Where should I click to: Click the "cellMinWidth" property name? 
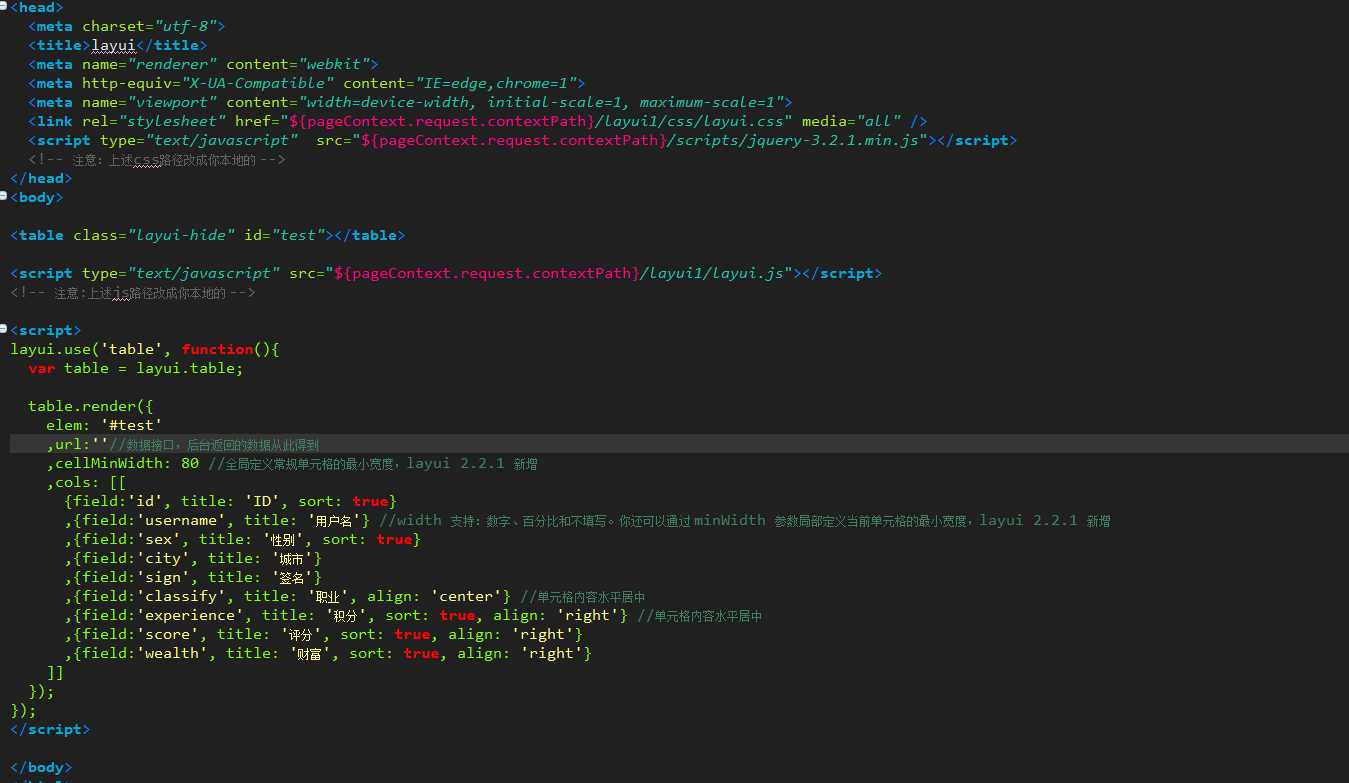(x=109, y=463)
